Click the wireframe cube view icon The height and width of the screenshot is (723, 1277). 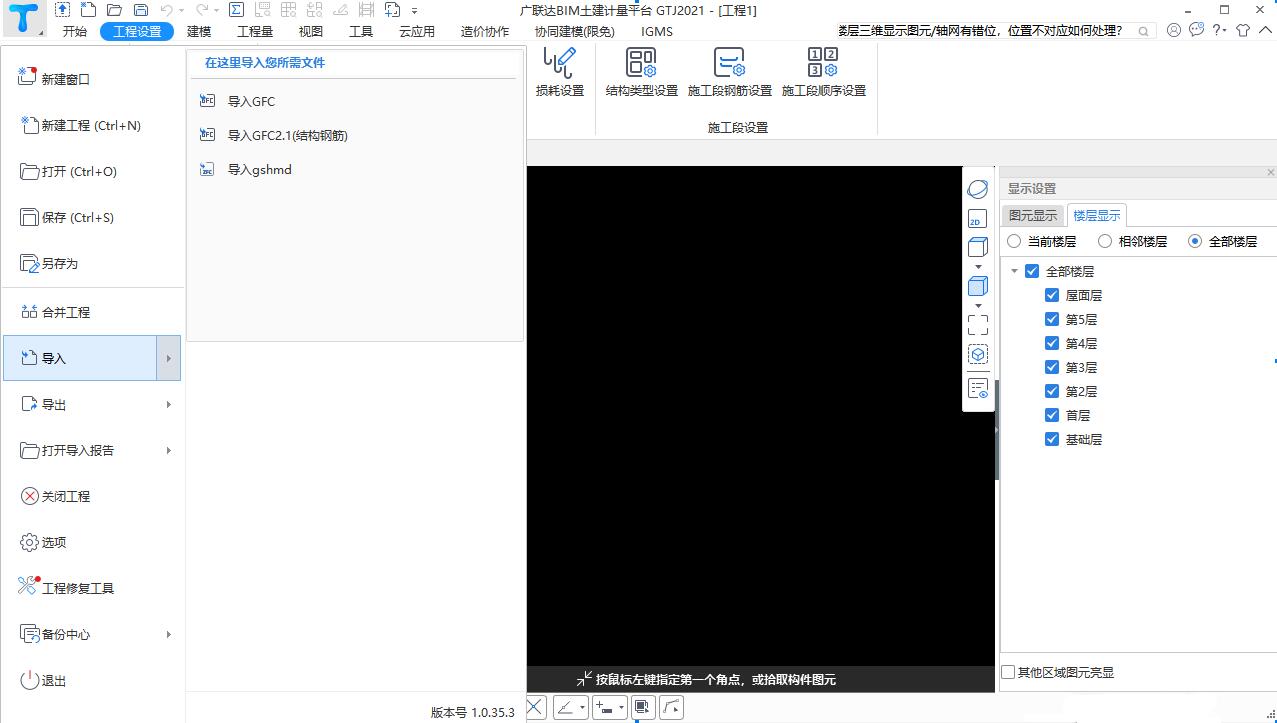pos(978,247)
